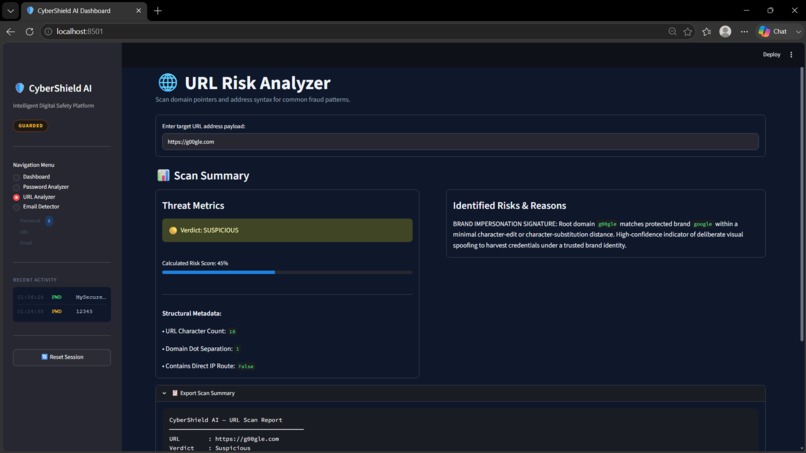Click the yellow circle icon in Verdict banner

[x=173, y=230]
